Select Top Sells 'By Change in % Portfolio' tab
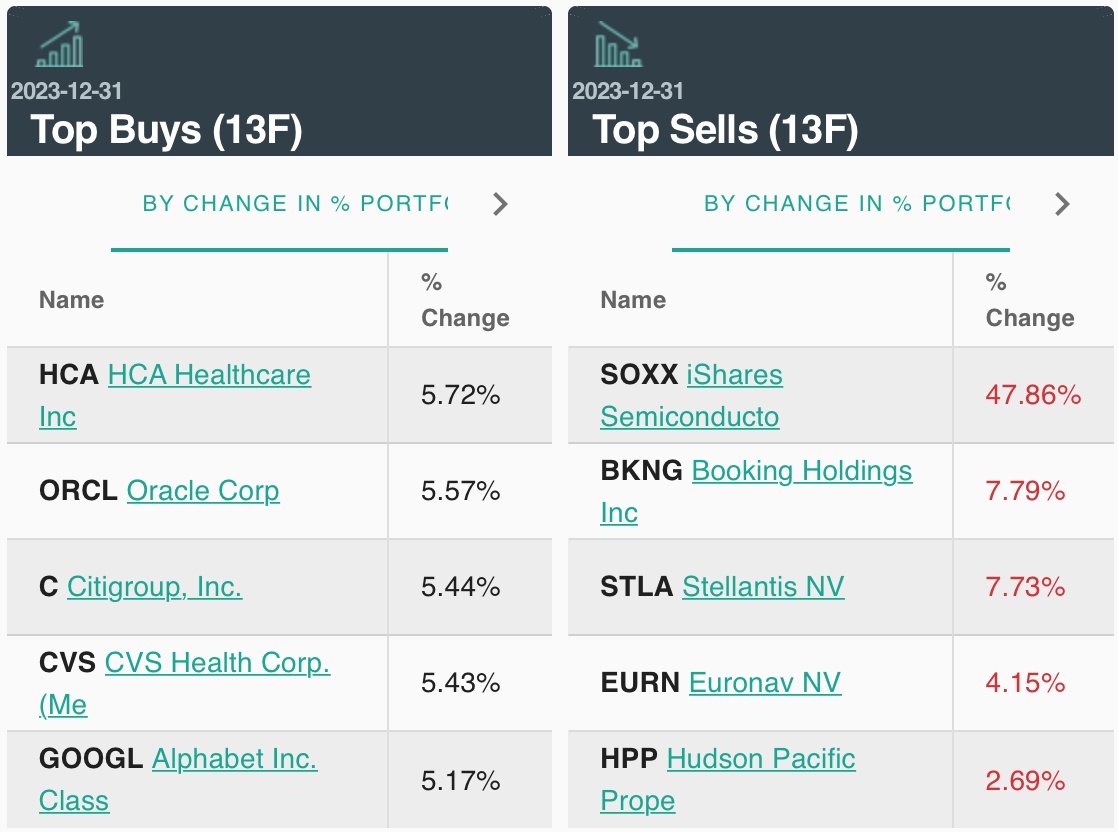1118x832 pixels. [856, 204]
